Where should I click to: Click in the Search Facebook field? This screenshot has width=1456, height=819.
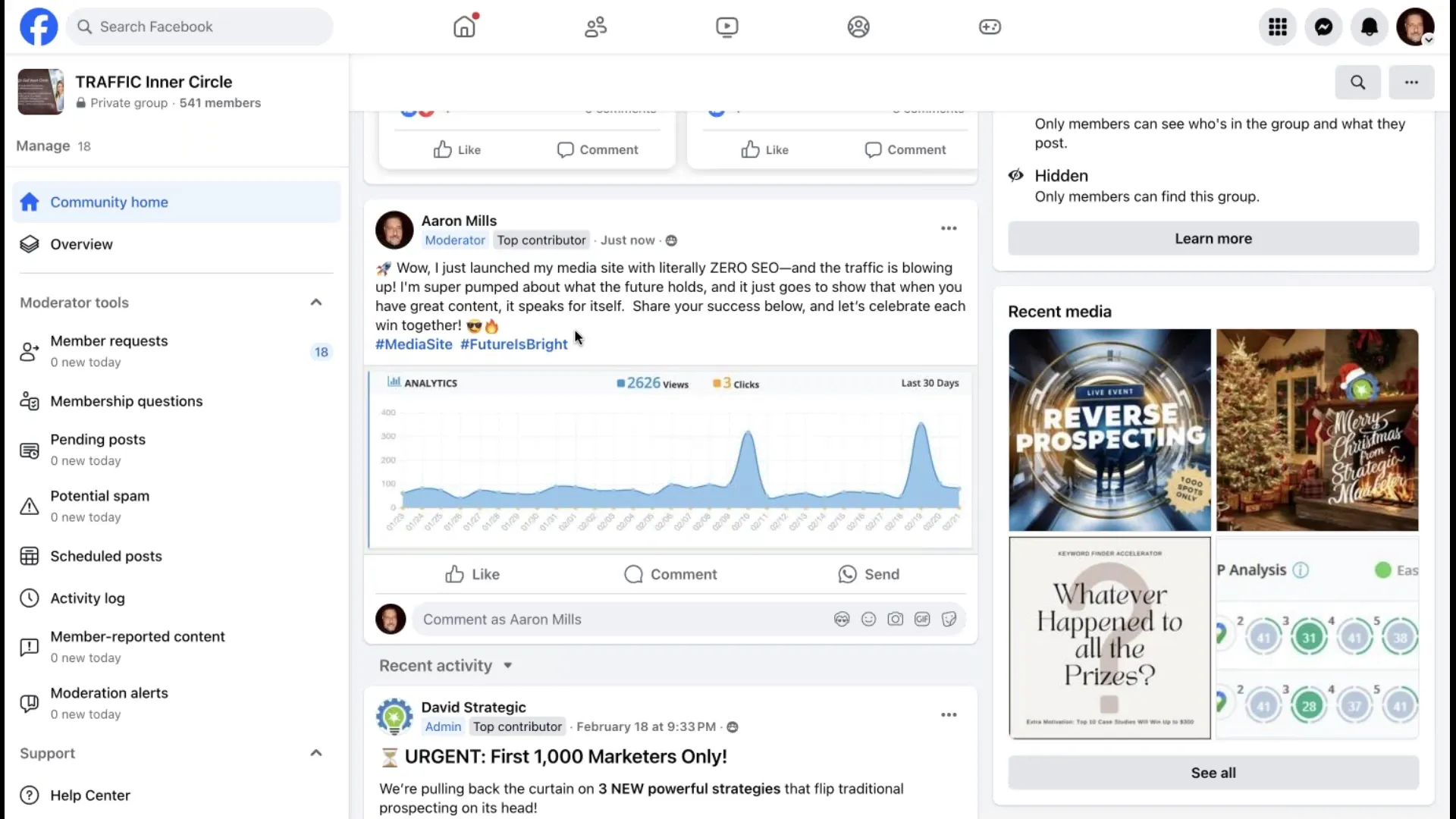pos(200,27)
